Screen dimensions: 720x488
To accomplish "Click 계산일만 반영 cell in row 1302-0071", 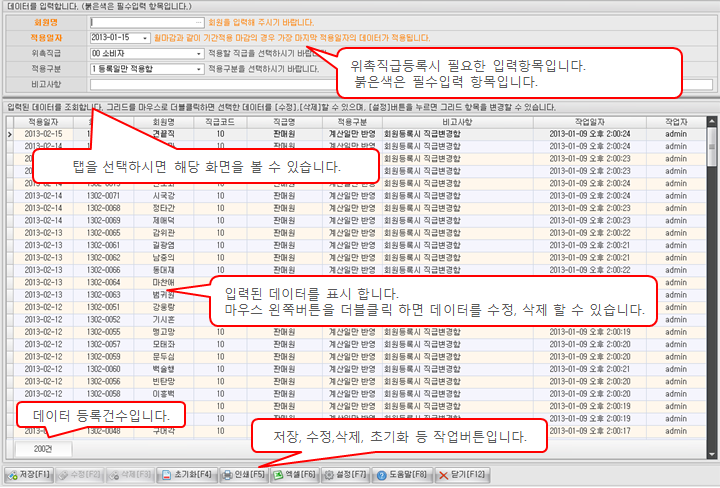I will 352,196.
